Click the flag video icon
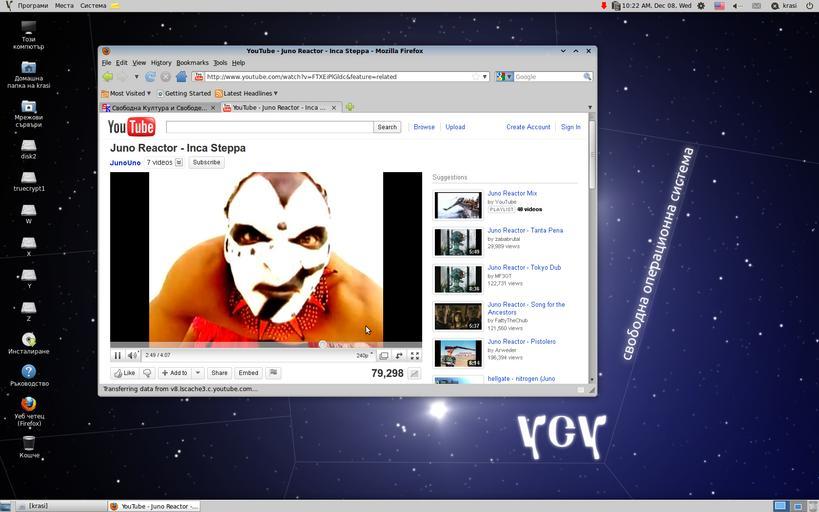This screenshot has height=512, width=819. pos(273,373)
